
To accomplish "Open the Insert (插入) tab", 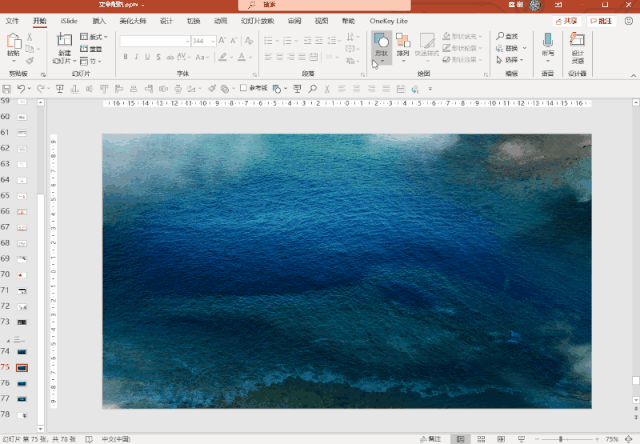I will (99, 21).
